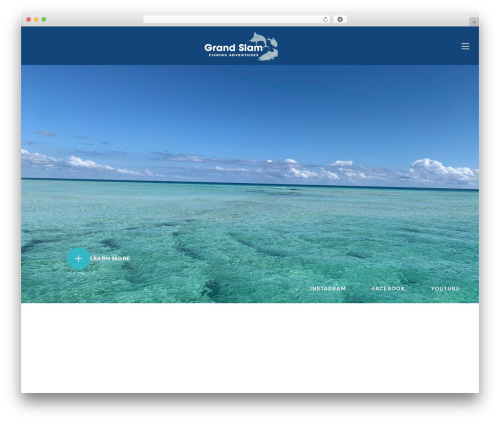The width and height of the screenshot is (500, 423).
Task: Click the green maximize window button
Action: [x=44, y=19]
